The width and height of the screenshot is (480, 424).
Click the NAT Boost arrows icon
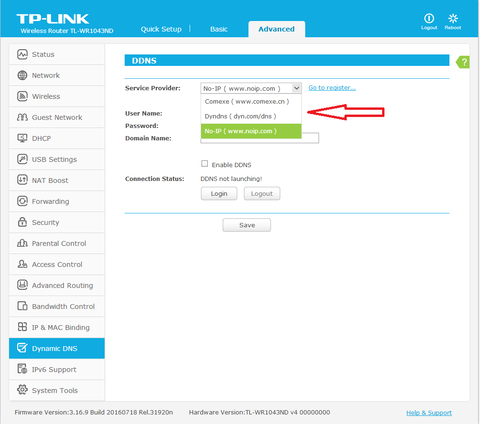(x=22, y=180)
